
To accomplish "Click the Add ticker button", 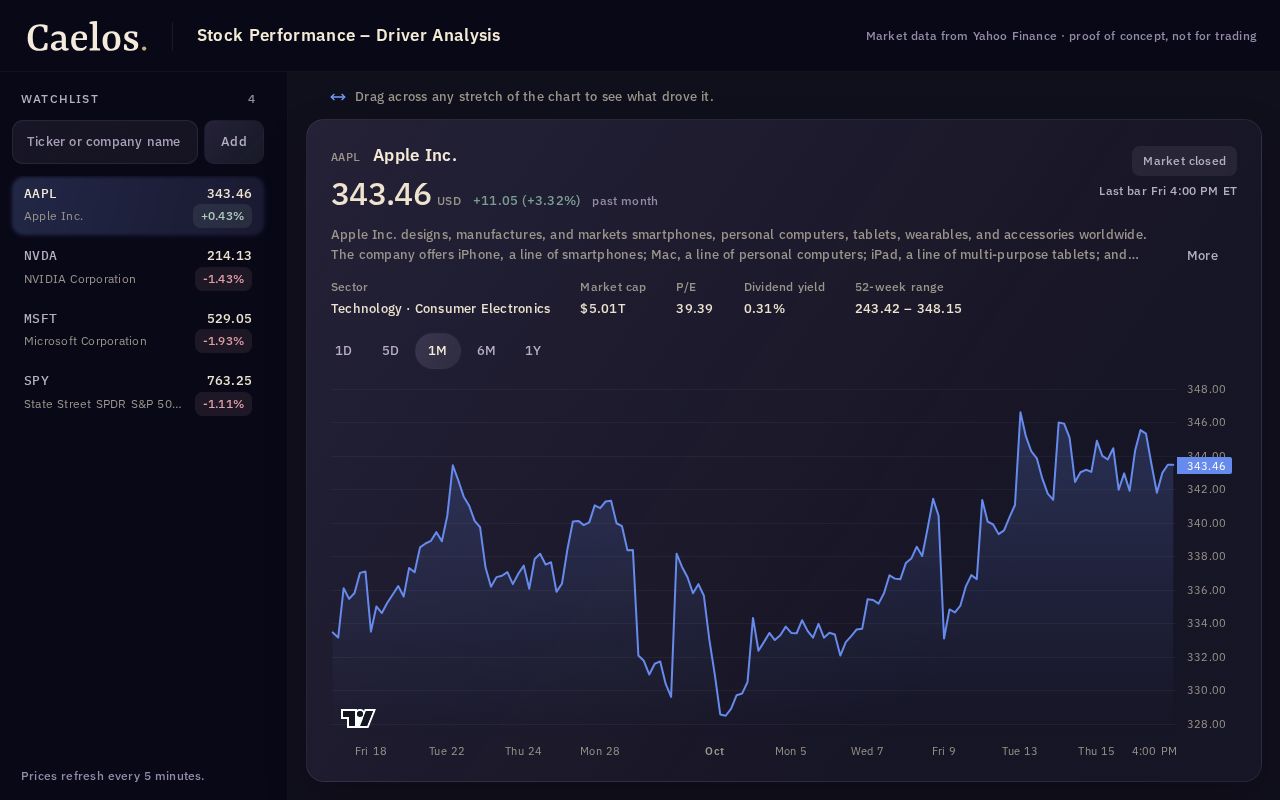I will [234, 142].
